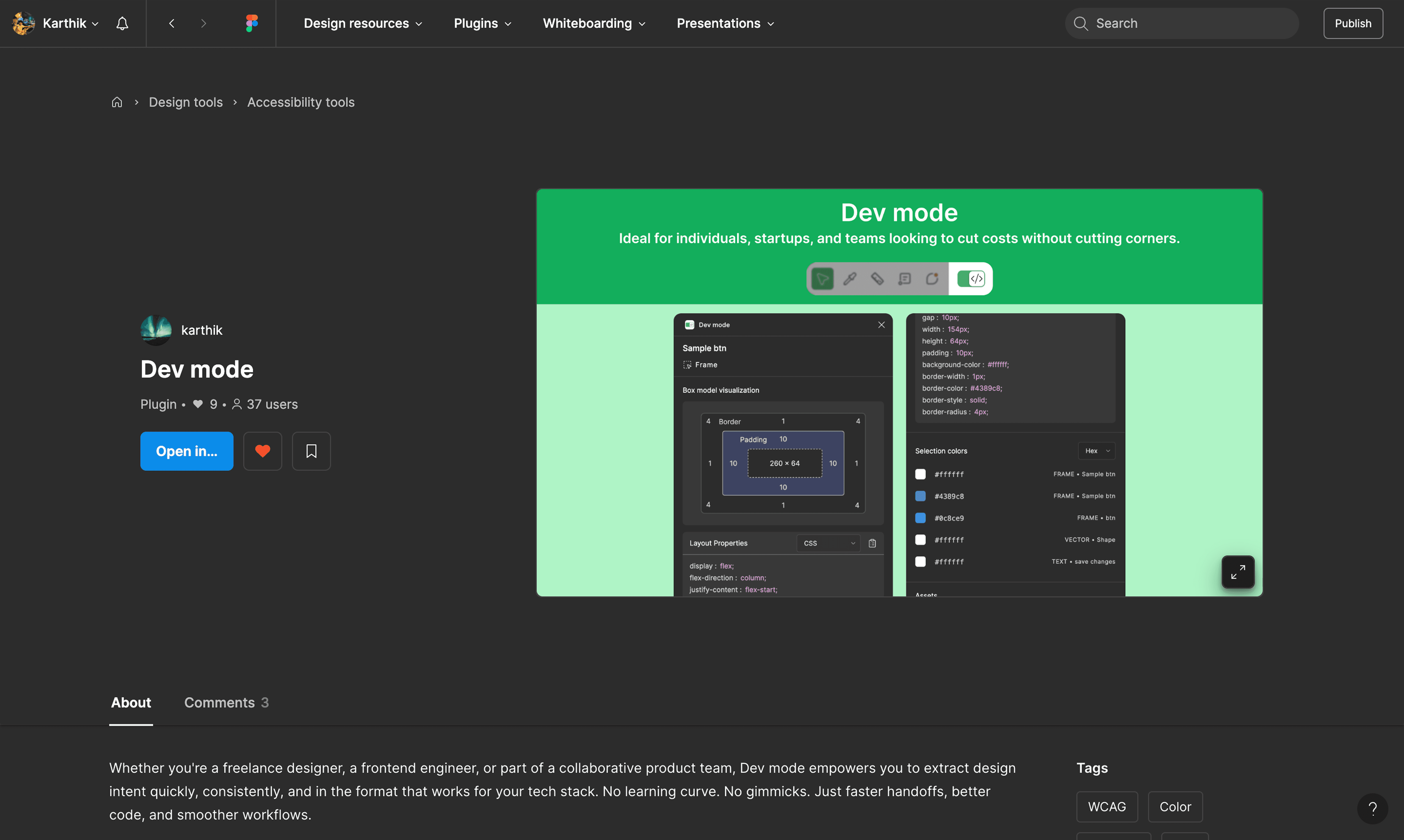Click the karthik author avatar

156,330
